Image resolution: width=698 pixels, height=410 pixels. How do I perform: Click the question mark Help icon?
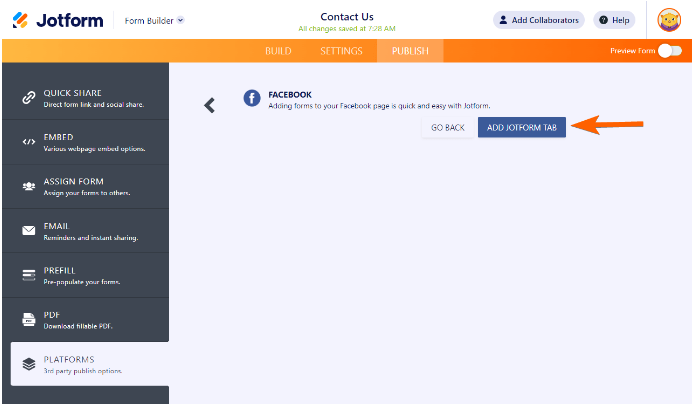pos(604,20)
